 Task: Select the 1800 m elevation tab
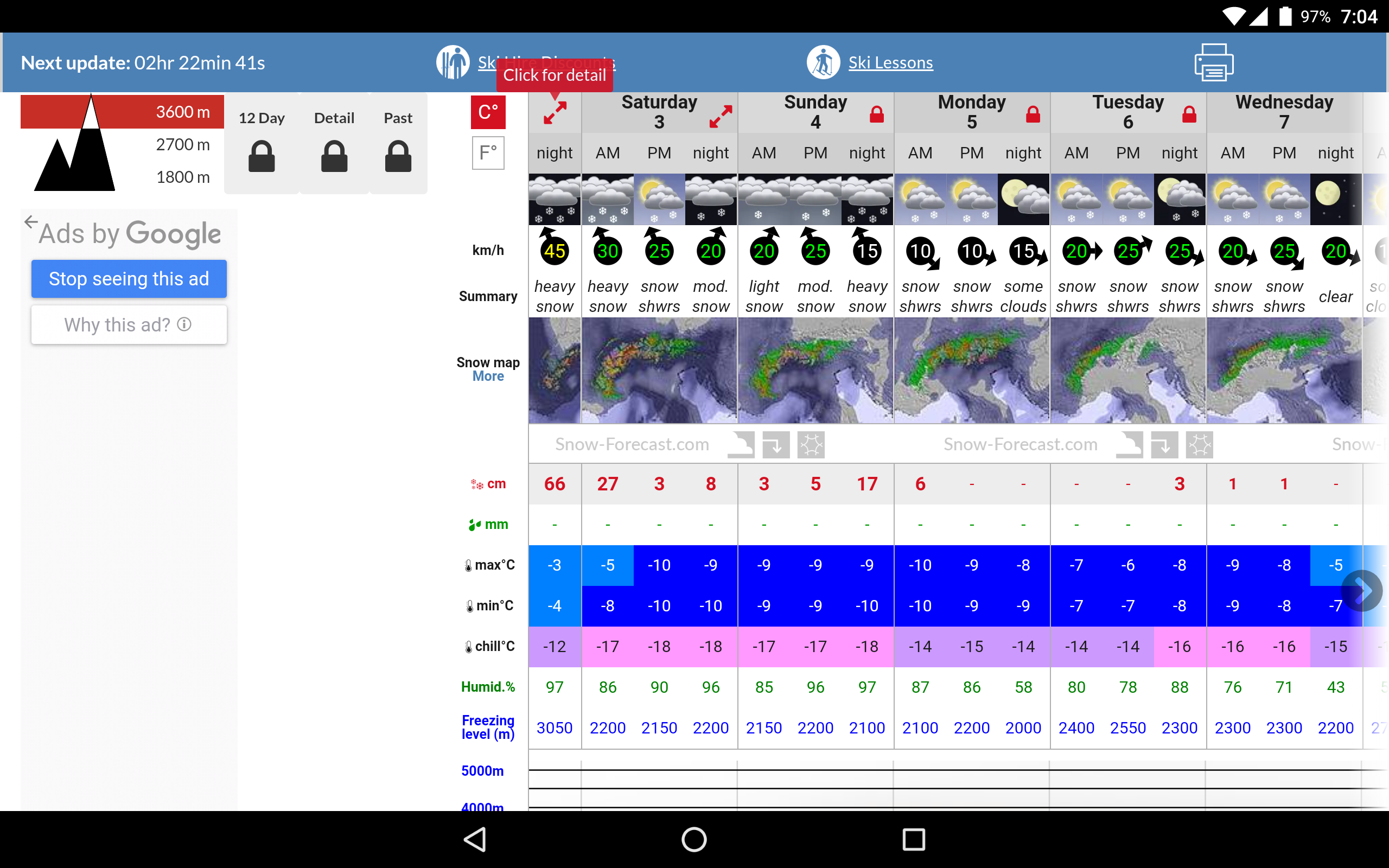click(x=182, y=177)
